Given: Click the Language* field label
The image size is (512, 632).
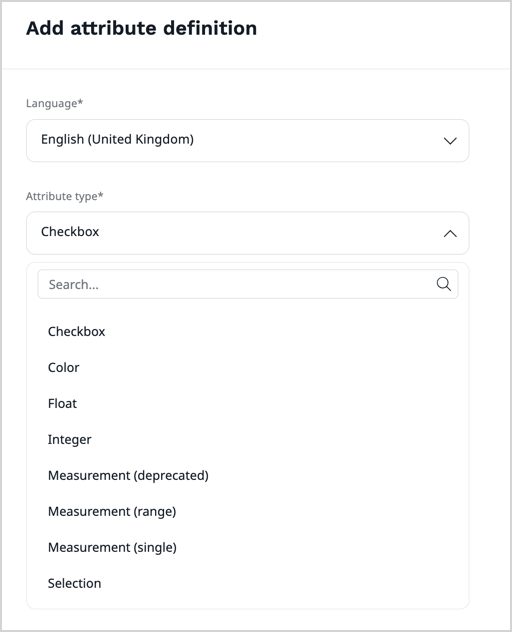Looking at the screenshot, I should click(x=54, y=103).
